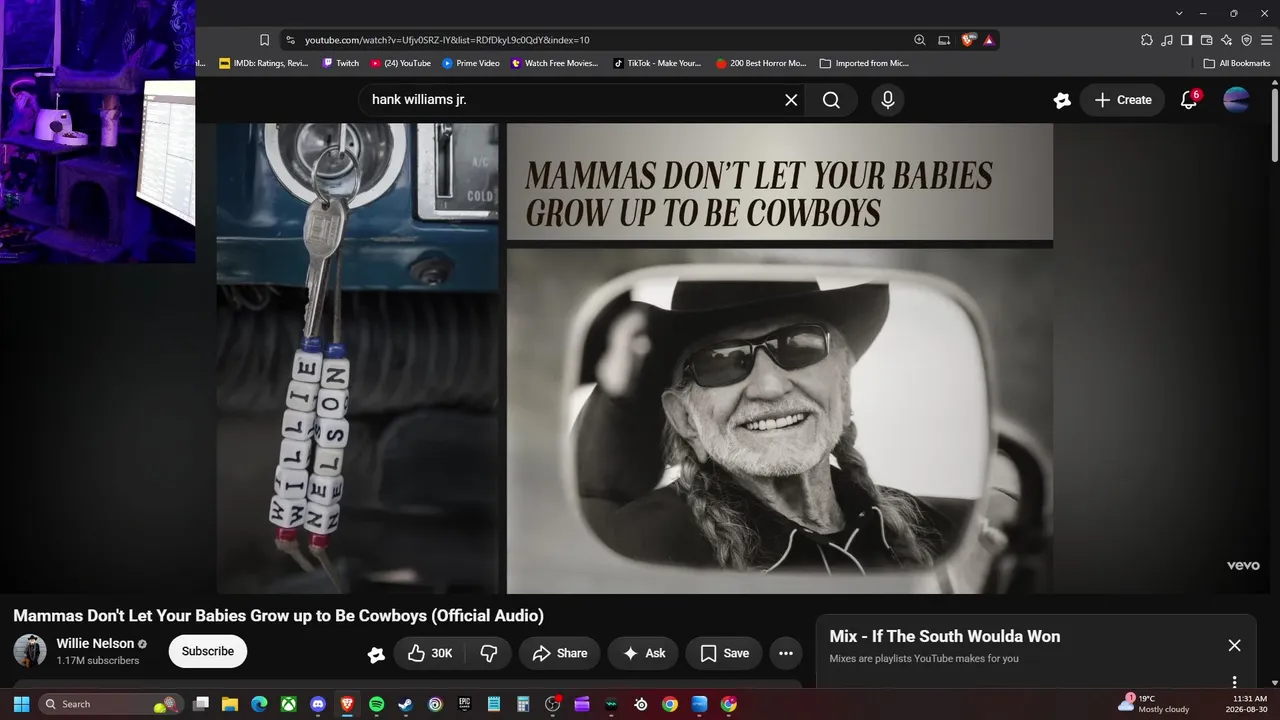The image size is (1280, 720).
Task: Open YouTube notifications bell
Action: [1189, 100]
